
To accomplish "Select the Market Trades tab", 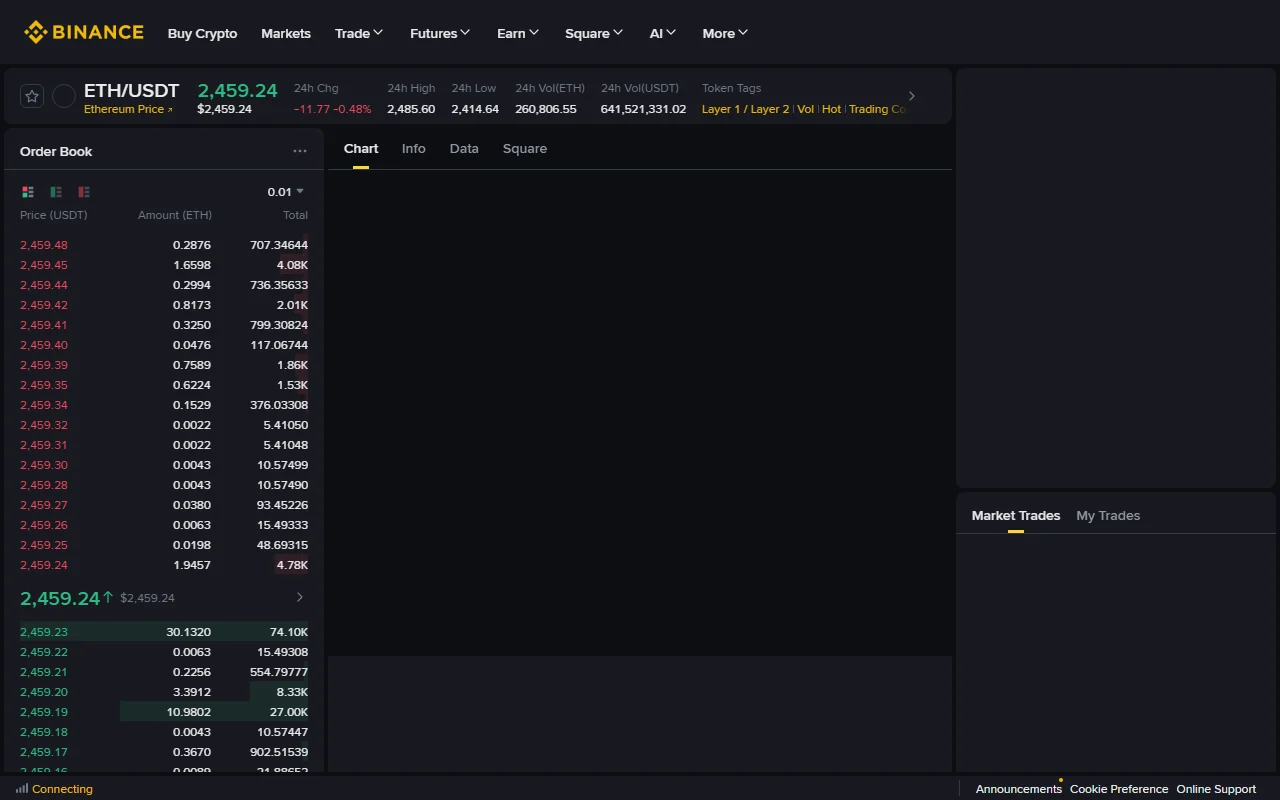I will tap(1016, 515).
